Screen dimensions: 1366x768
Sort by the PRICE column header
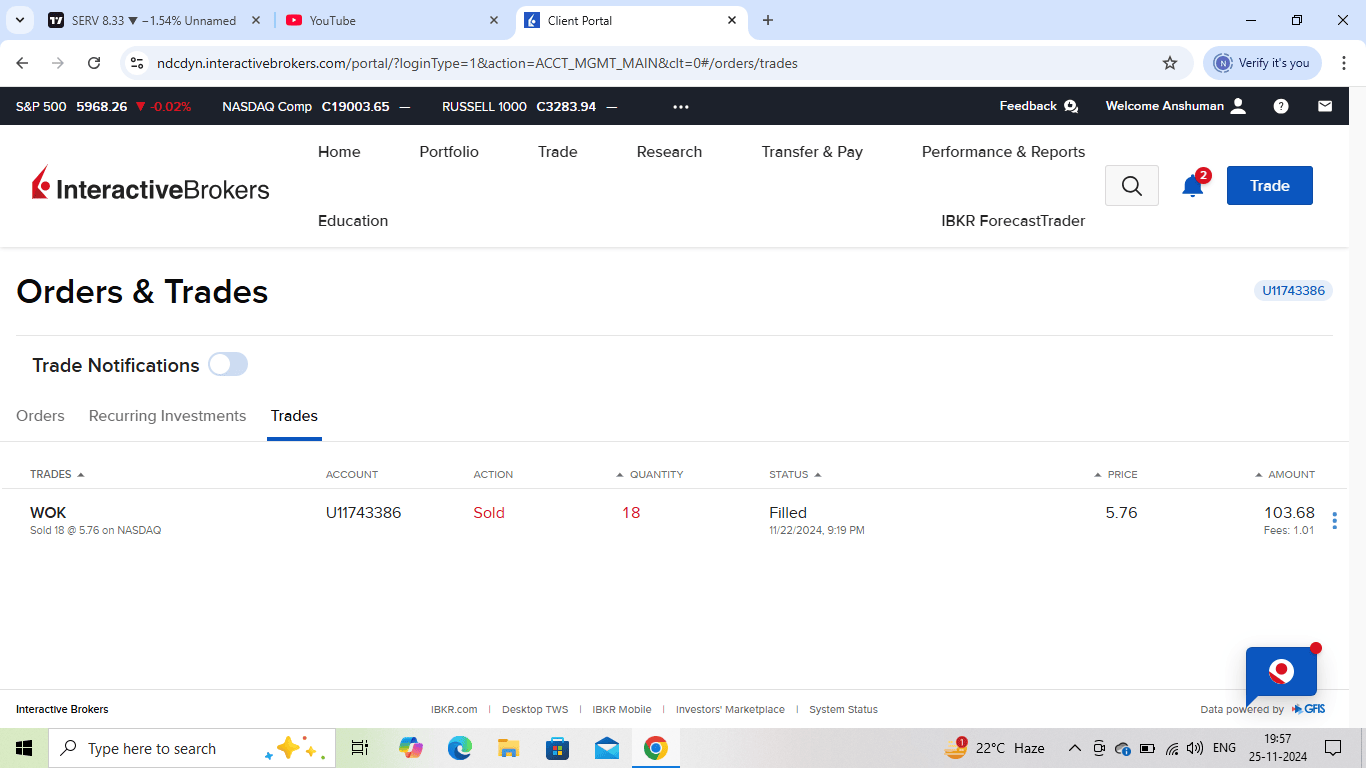1116,474
